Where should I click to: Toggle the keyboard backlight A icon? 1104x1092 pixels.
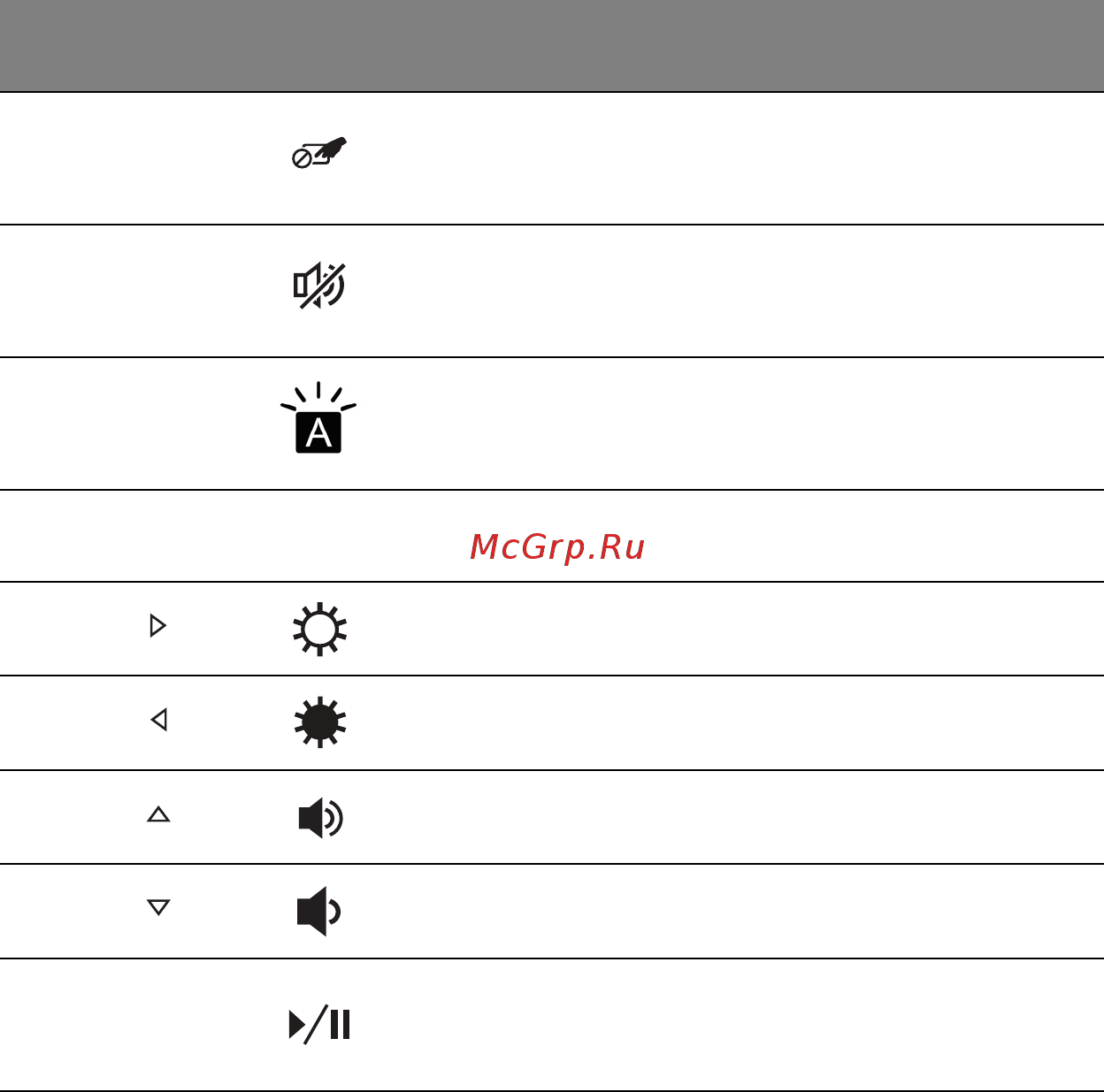pyautogui.click(x=318, y=418)
